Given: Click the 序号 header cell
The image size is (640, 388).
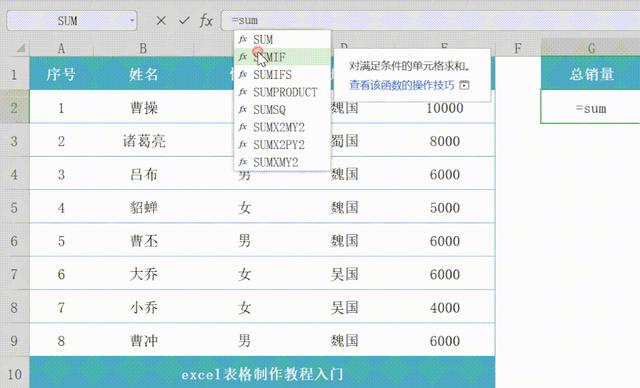Looking at the screenshot, I should 61,74.
